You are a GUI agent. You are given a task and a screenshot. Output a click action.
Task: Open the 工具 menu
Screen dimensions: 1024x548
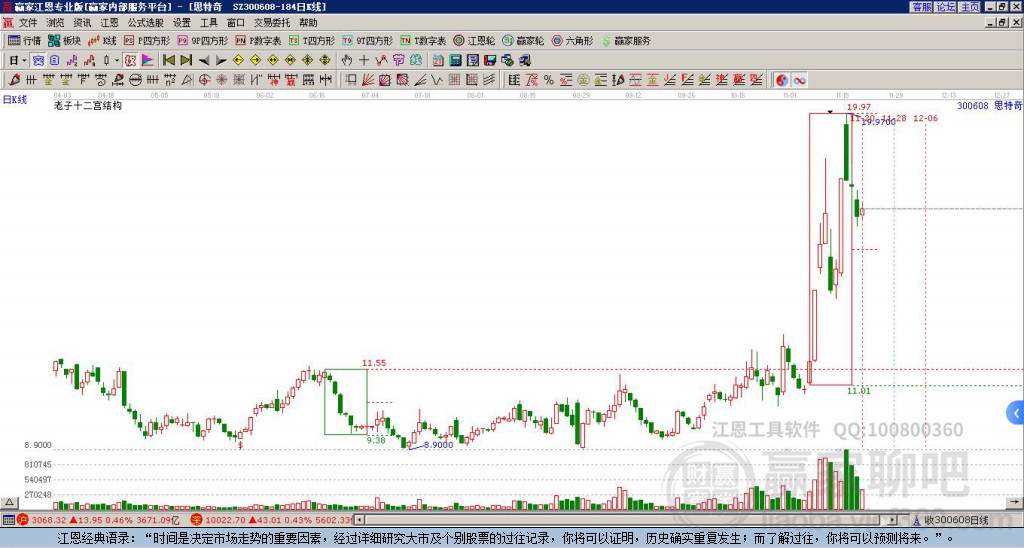[209, 23]
